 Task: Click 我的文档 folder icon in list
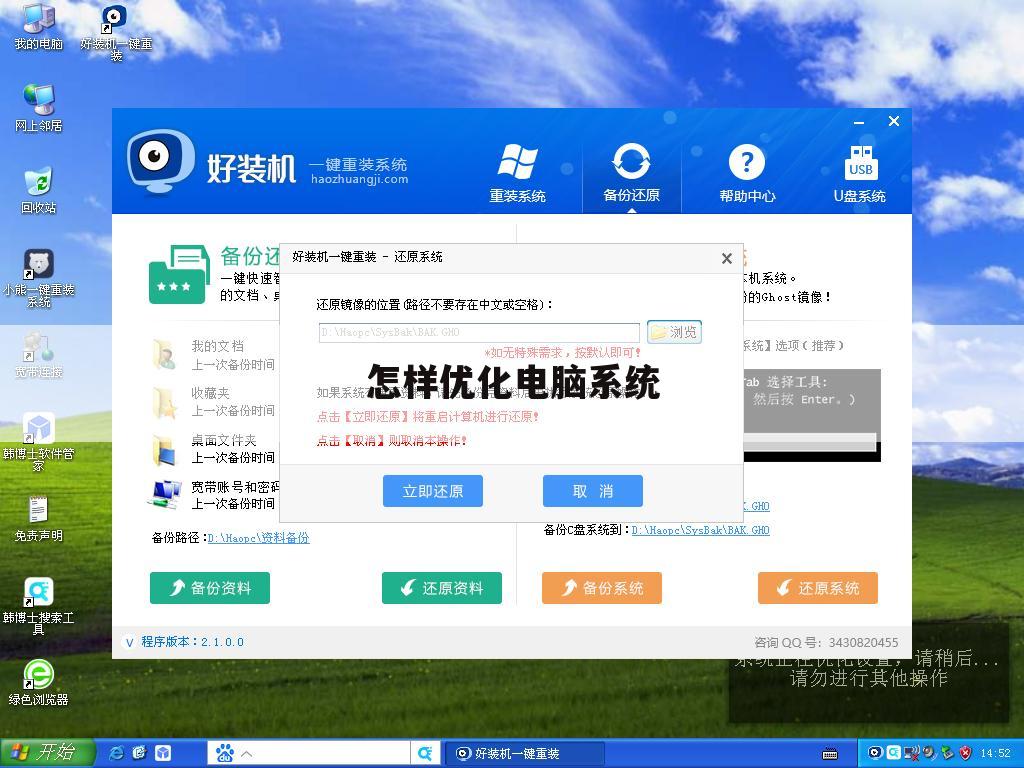pos(164,355)
